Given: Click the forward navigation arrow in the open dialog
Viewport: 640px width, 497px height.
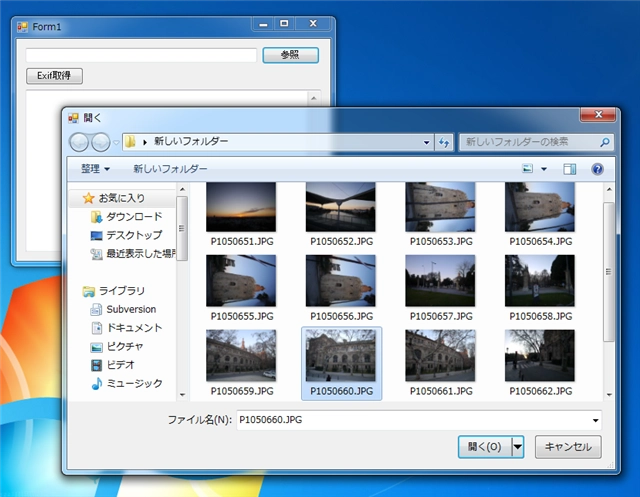Looking at the screenshot, I should point(100,142).
